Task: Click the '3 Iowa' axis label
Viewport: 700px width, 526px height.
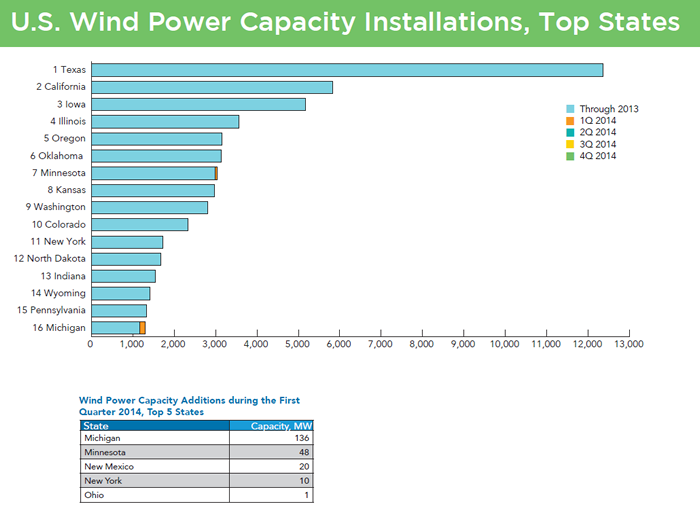Action: 71,104
